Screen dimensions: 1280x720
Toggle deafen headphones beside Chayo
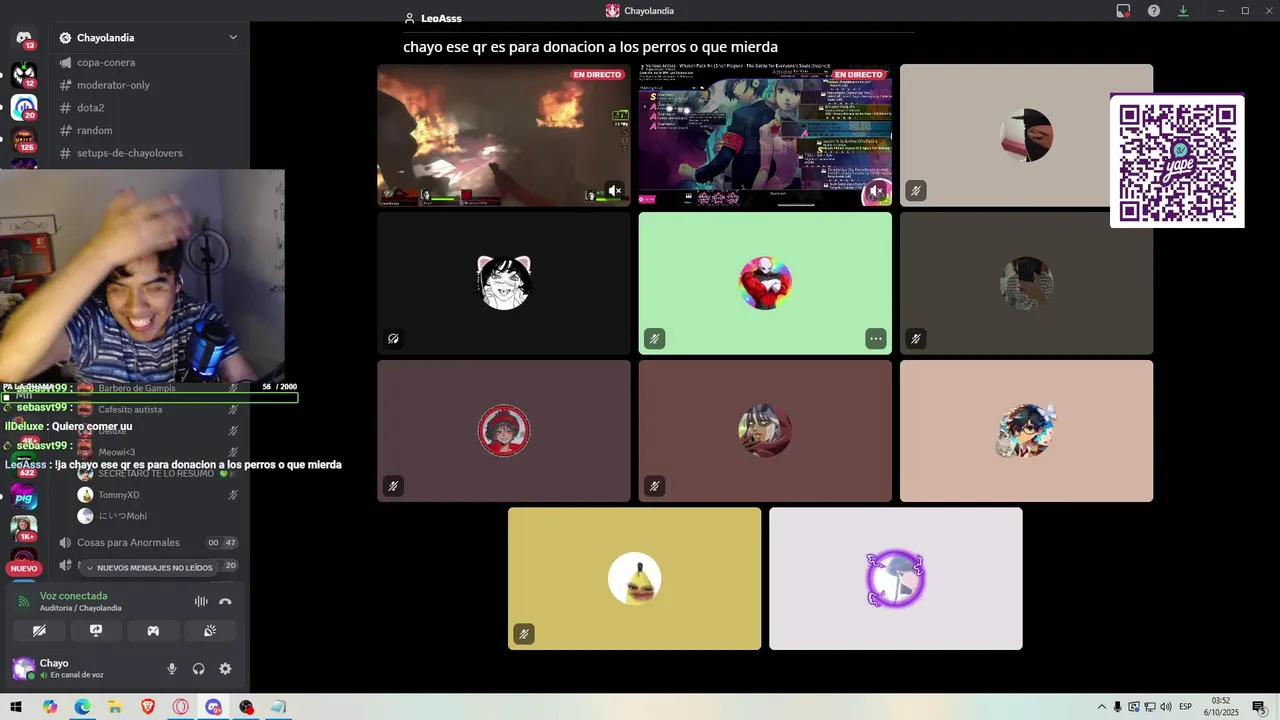pyautogui.click(x=198, y=669)
